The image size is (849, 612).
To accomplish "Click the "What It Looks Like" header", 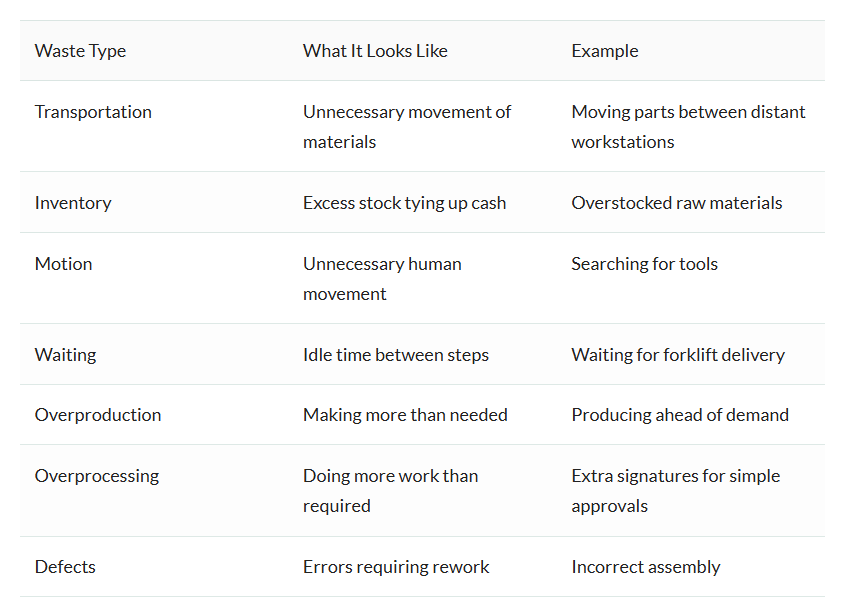I will point(375,51).
